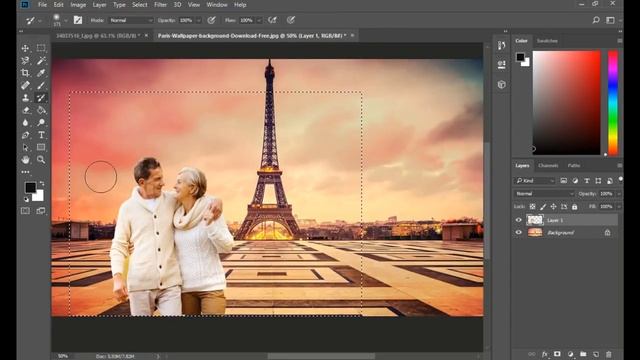Image resolution: width=640 pixels, height=360 pixels.
Task: Toggle lock image pixels
Action: [543, 207]
